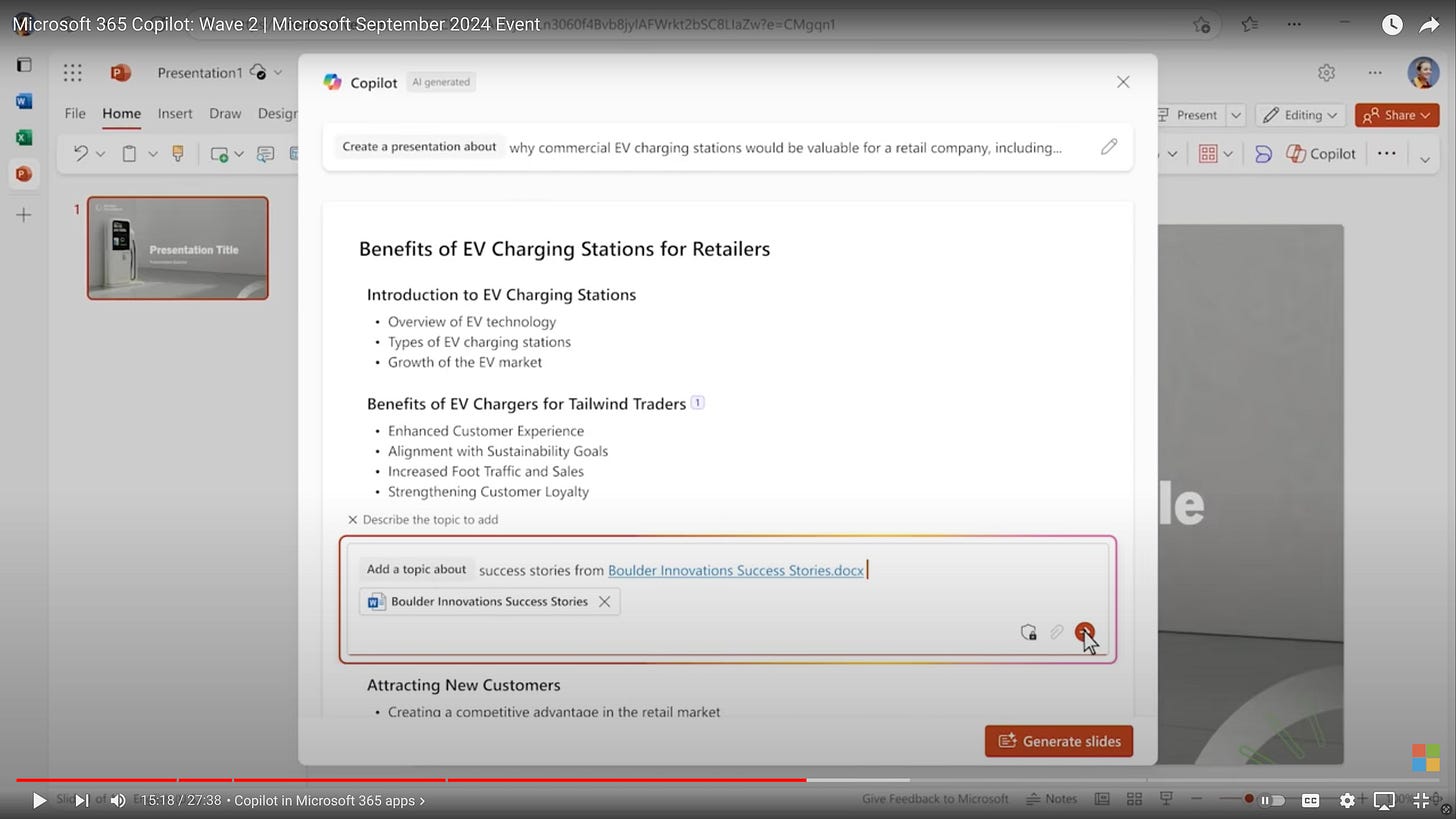Open Excel from the left app rail

pos(24,137)
